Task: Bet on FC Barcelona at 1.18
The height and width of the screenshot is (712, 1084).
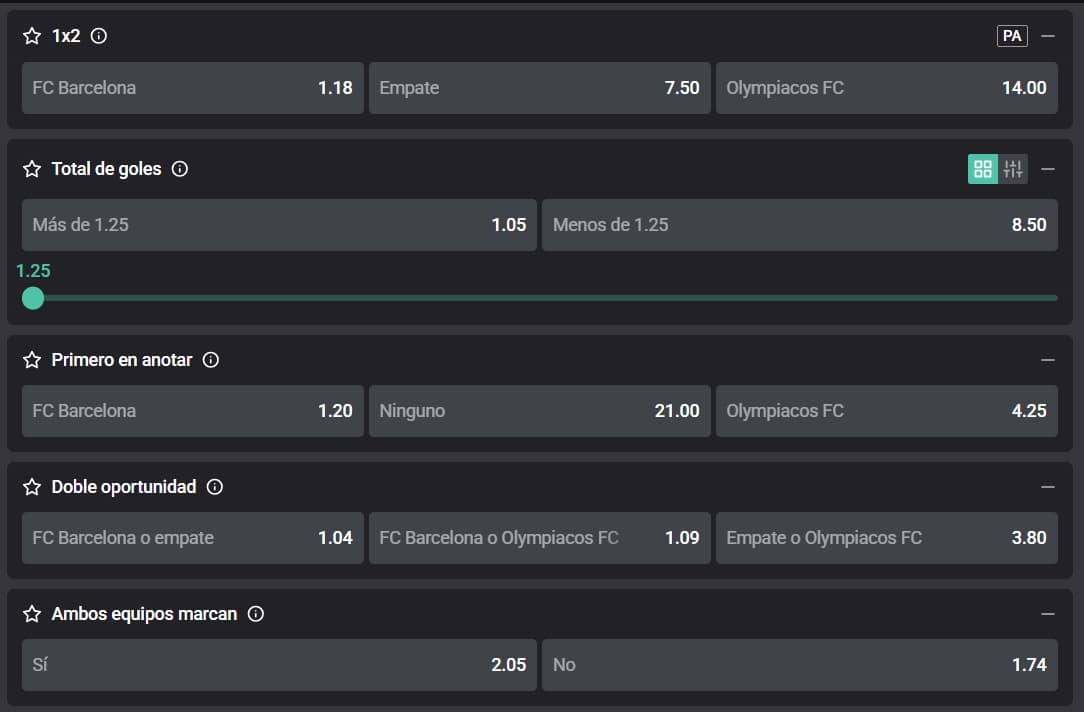Action: (x=192, y=88)
